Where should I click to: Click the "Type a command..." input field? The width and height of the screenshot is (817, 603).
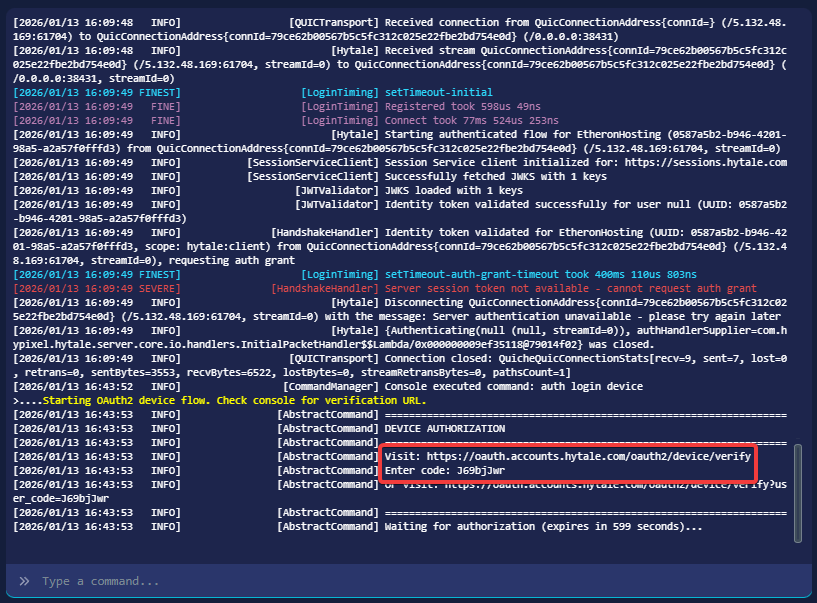400,581
